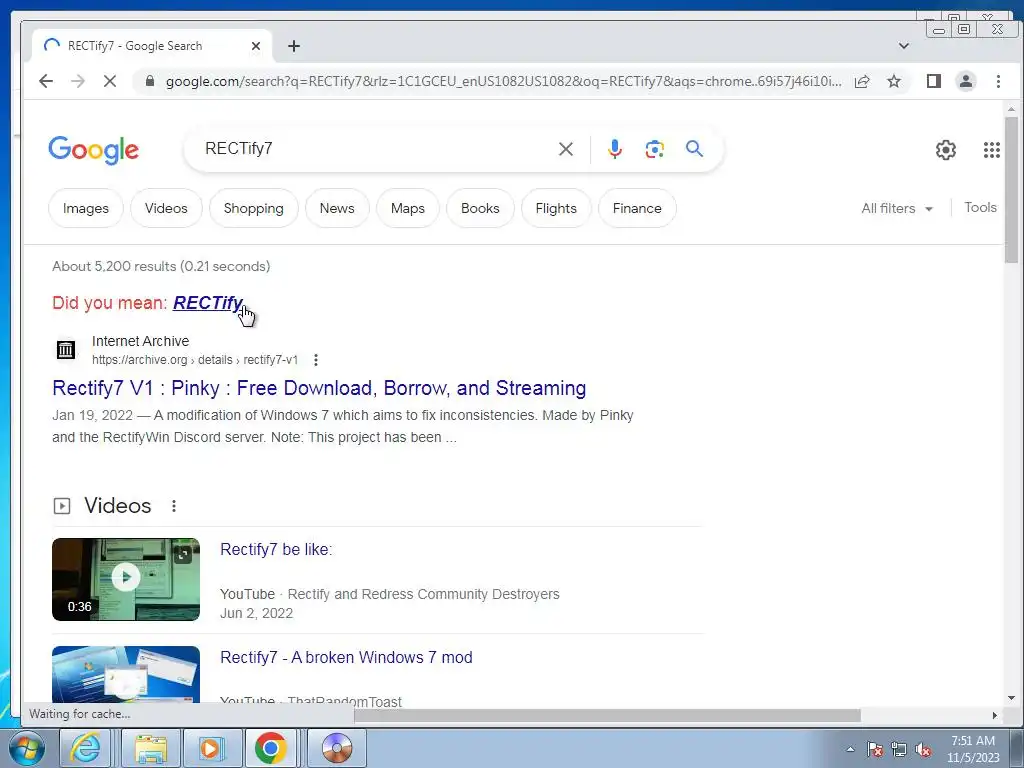The image size is (1024, 768).
Task: Open a new tab with the plus button
Action: (294, 46)
